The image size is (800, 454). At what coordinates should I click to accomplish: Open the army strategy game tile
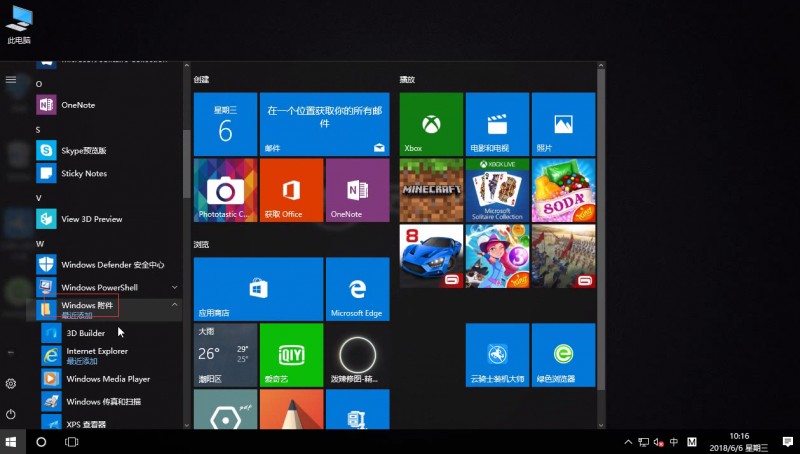tap(564, 256)
